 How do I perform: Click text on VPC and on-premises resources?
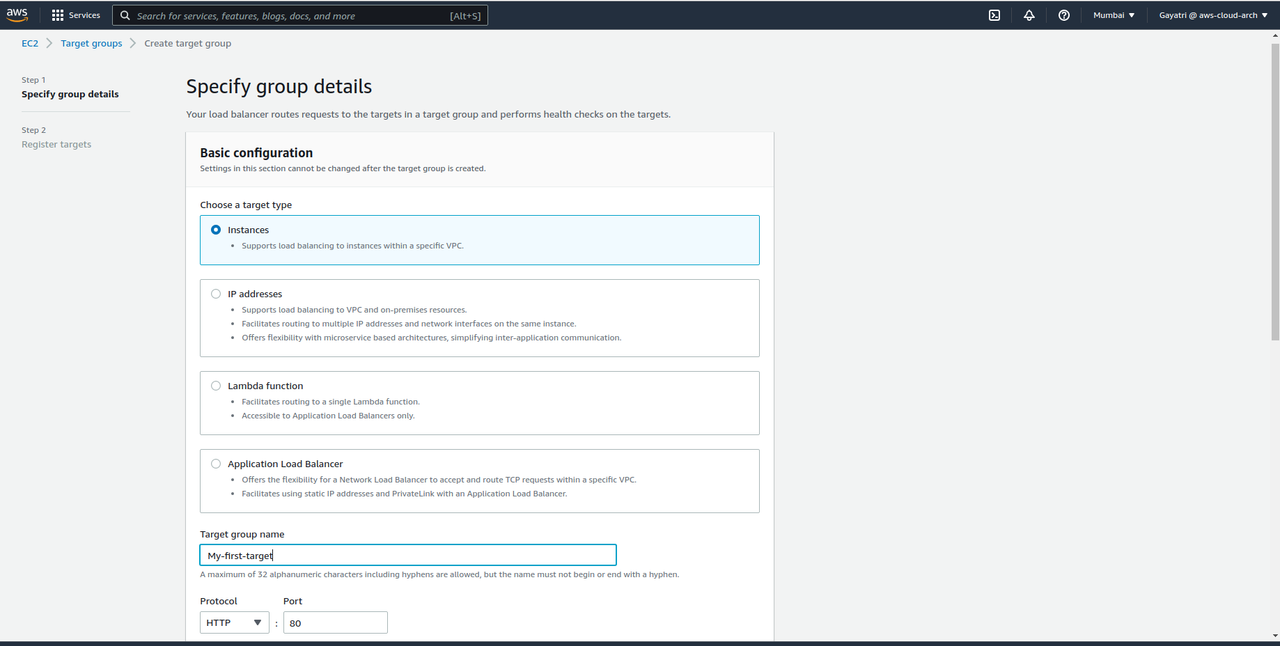(x=354, y=310)
